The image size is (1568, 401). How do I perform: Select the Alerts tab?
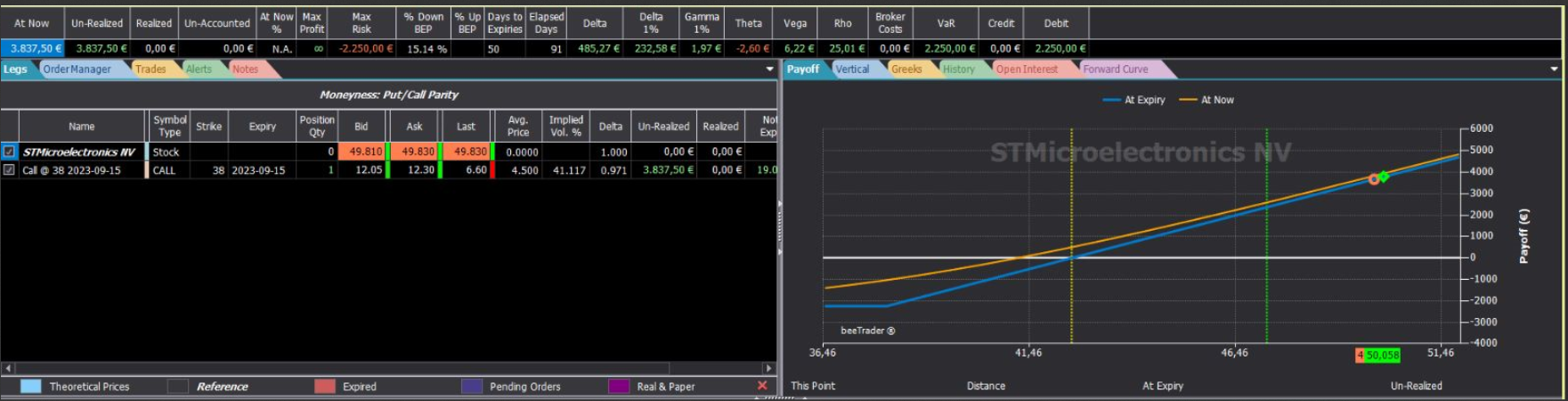(199, 69)
